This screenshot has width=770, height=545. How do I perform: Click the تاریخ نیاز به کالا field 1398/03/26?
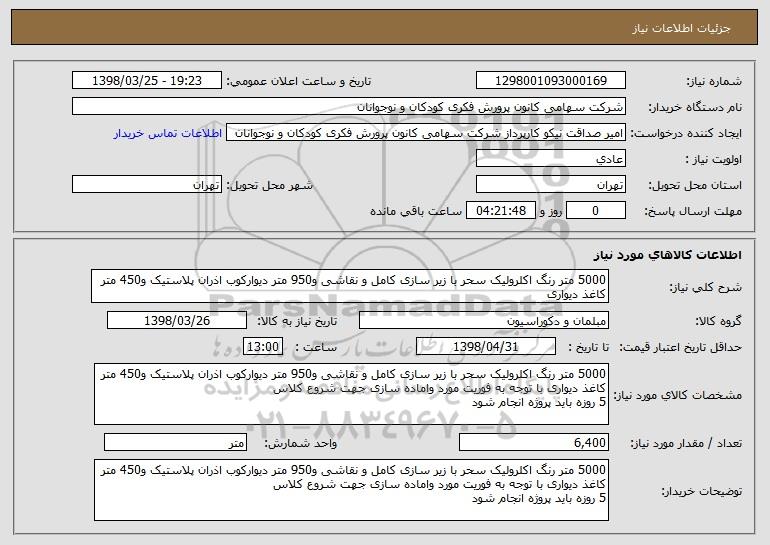pyautogui.click(x=177, y=321)
